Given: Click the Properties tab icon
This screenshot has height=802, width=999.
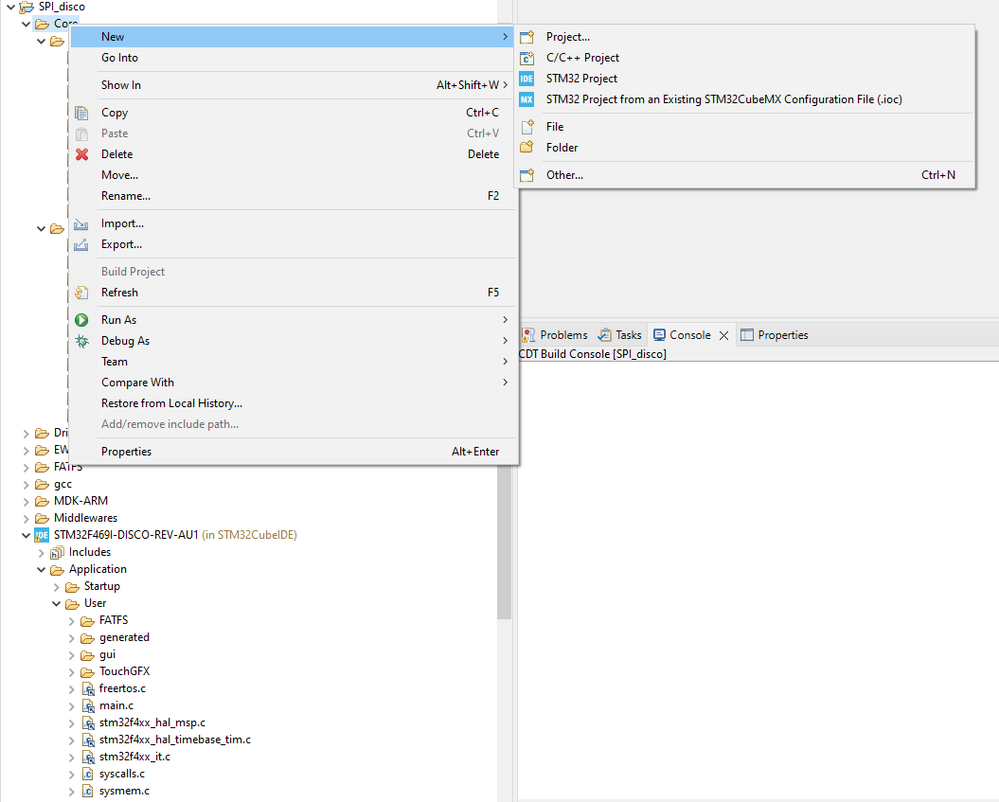Looking at the screenshot, I should [x=747, y=335].
